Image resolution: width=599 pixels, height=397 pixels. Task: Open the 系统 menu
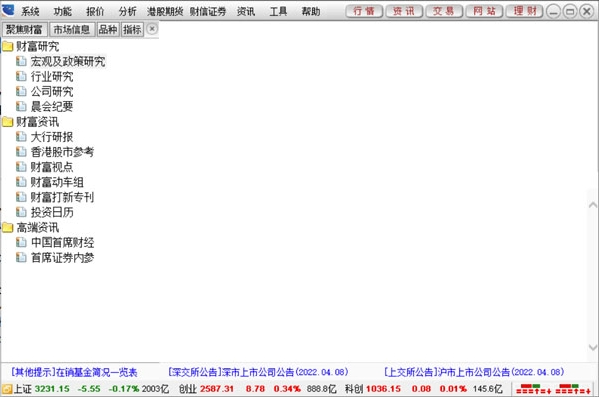point(30,11)
